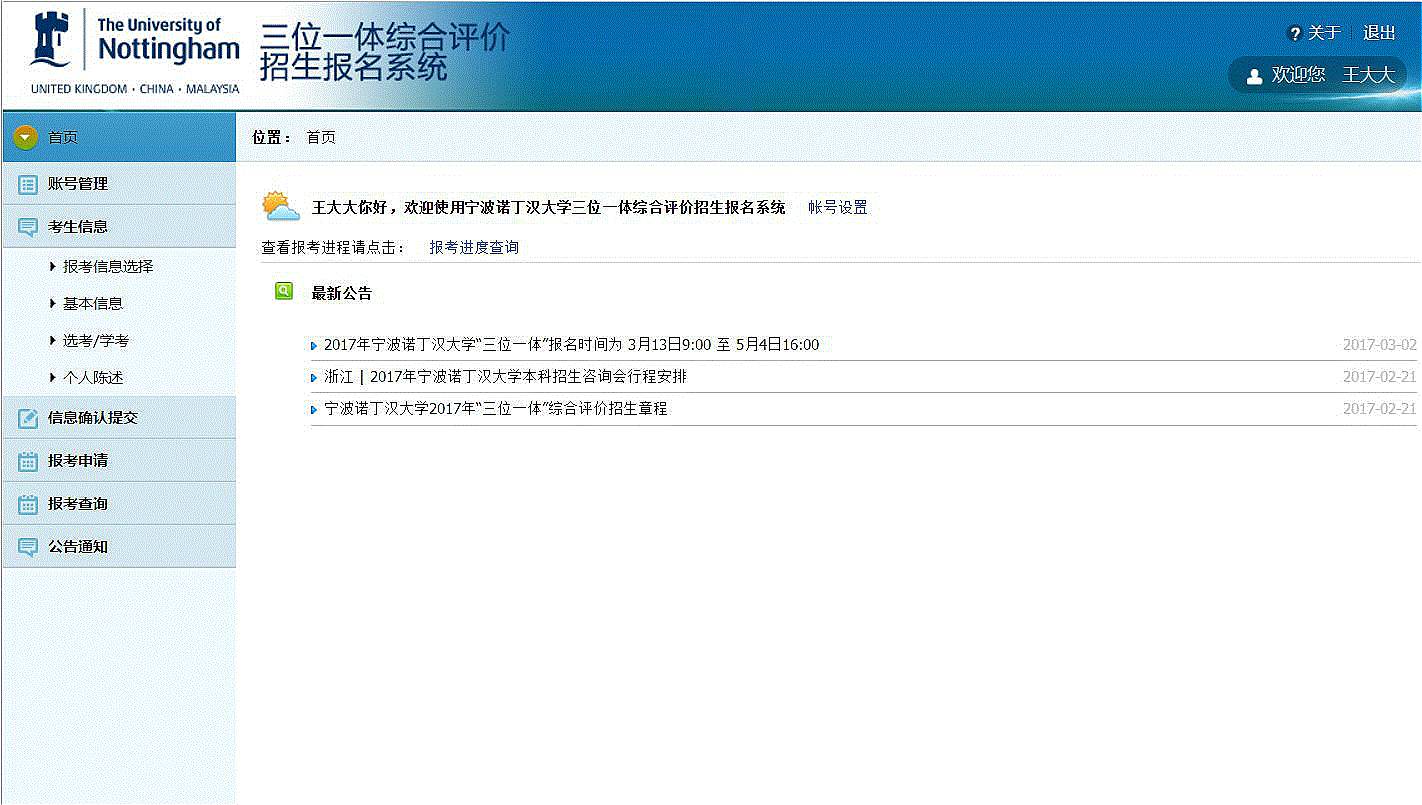Click the green magnifier icon beside 最新公告

coord(284,291)
